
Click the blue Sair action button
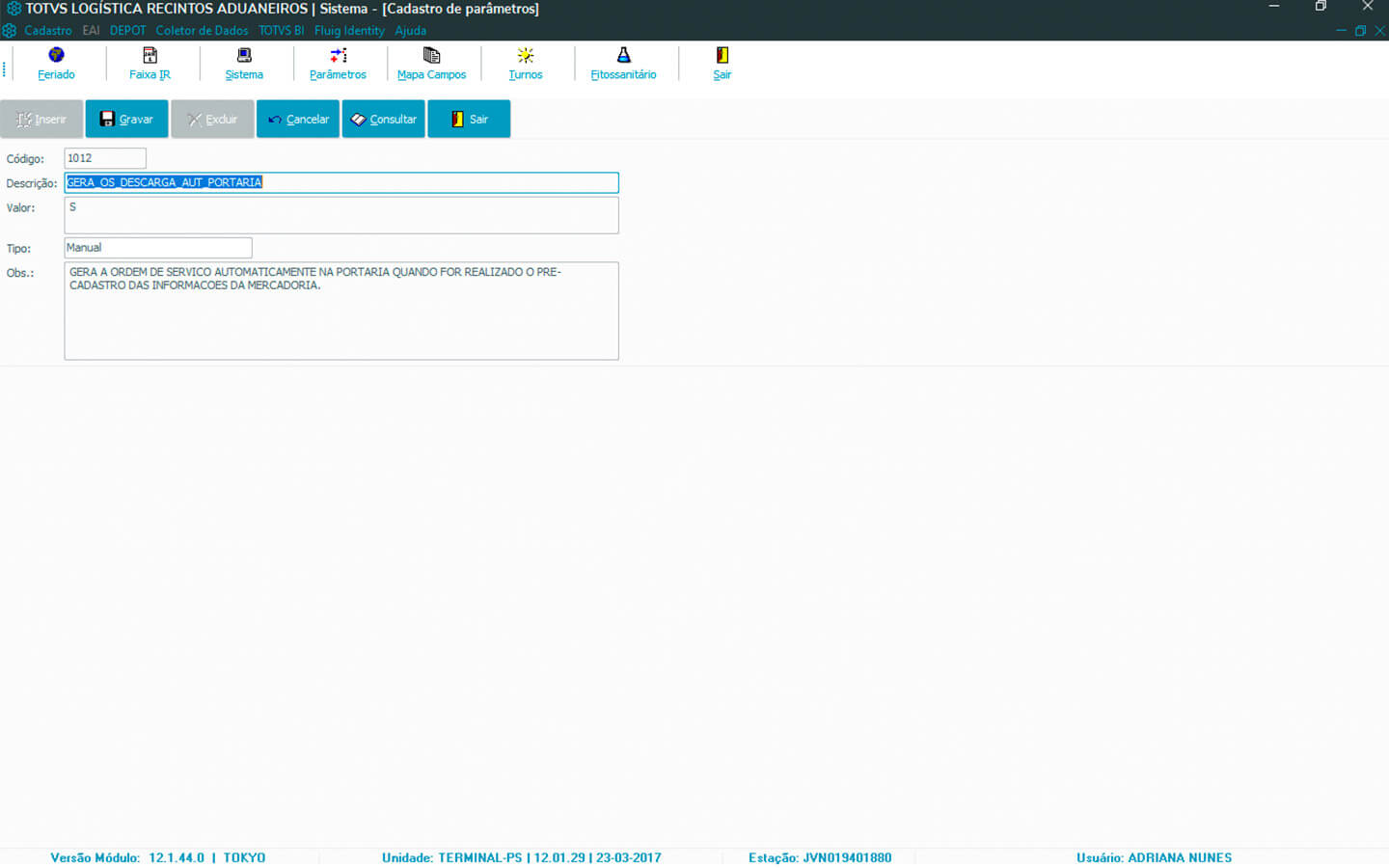point(469,120)
